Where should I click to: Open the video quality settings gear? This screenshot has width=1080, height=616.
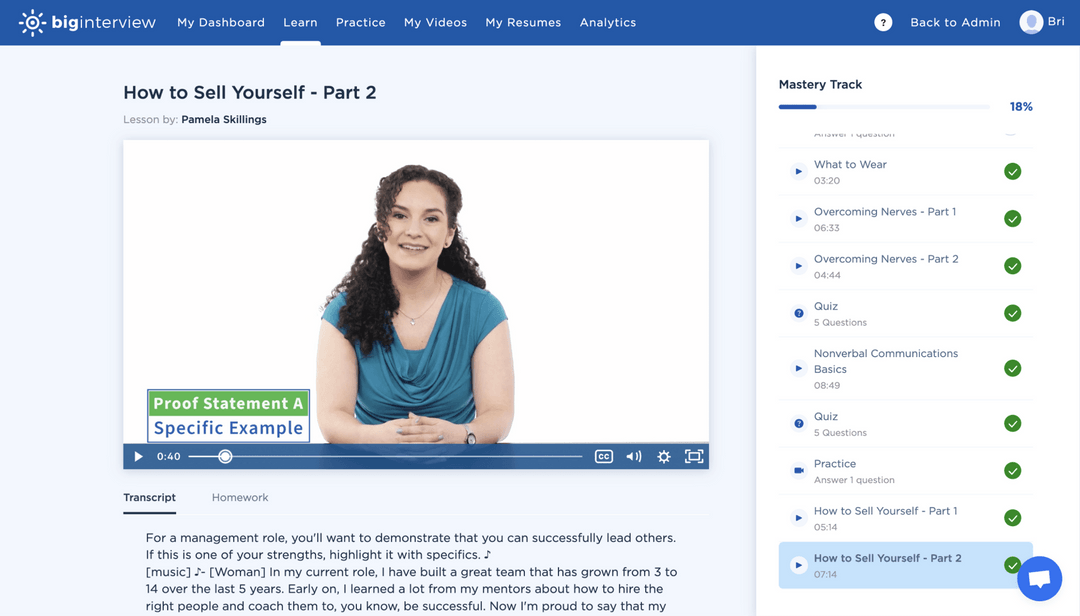click(x=663, y=456)
